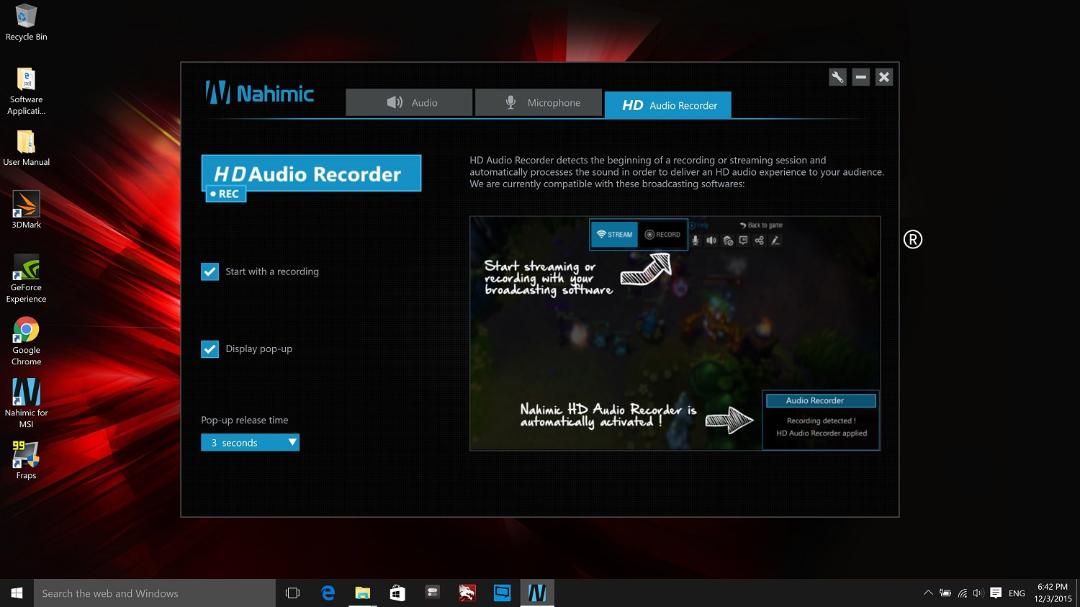
Task: Uncheck Start with a recording
Action: point(210,271)
